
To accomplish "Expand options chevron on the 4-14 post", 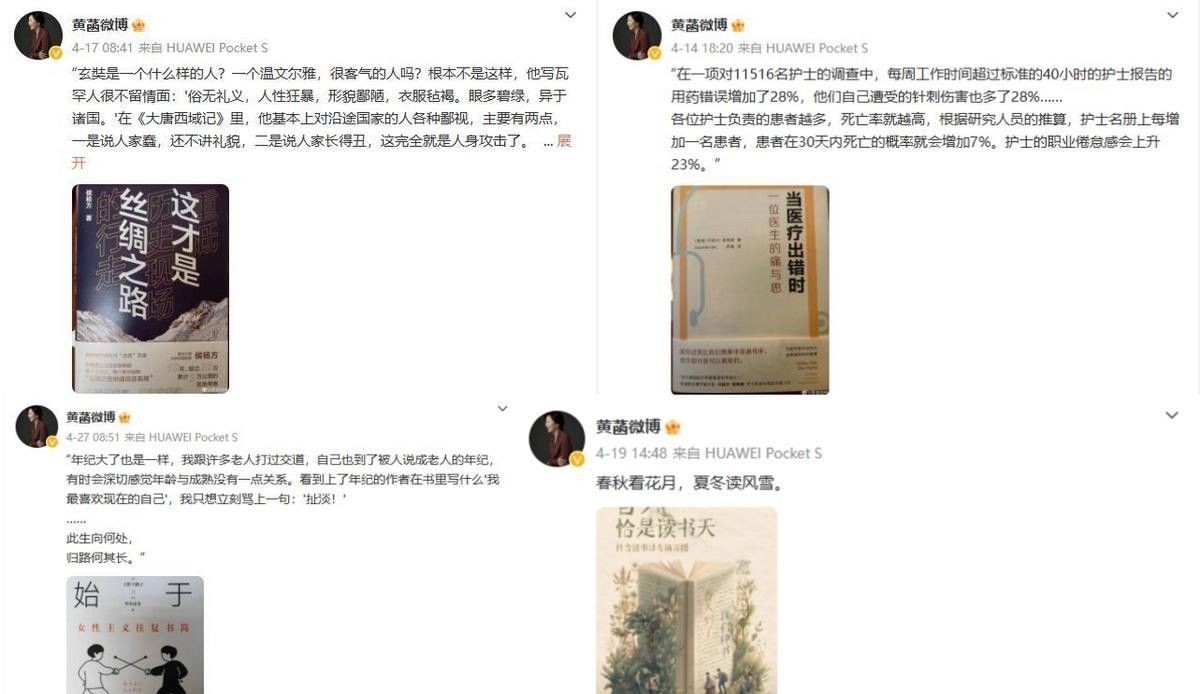I will (1172, 15).
